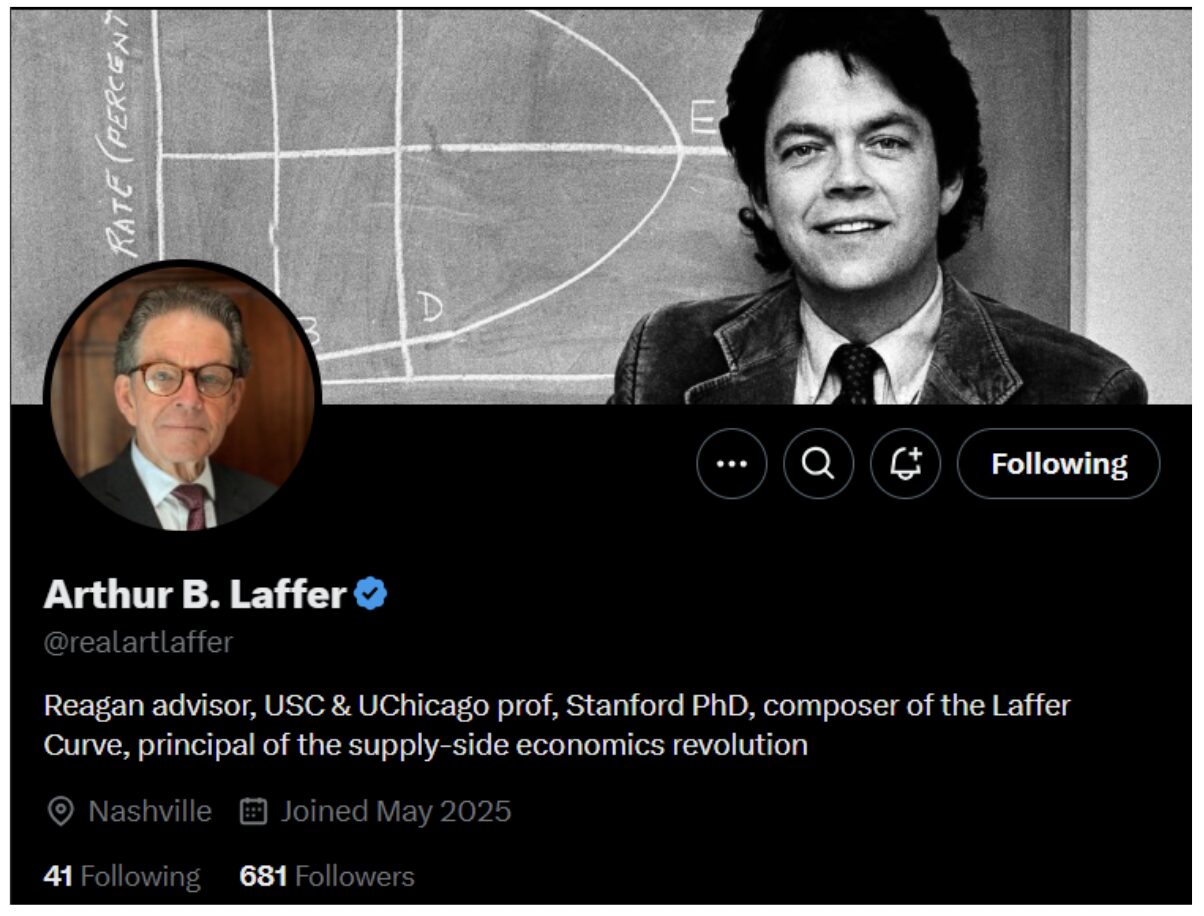The image size is (1204, 916).
Task: Open the 41 Following list
Action: (122, 877)
